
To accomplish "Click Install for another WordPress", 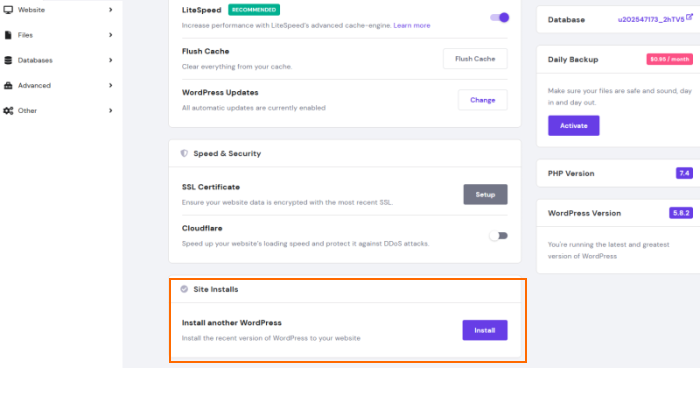I will [x=484, y=330].
